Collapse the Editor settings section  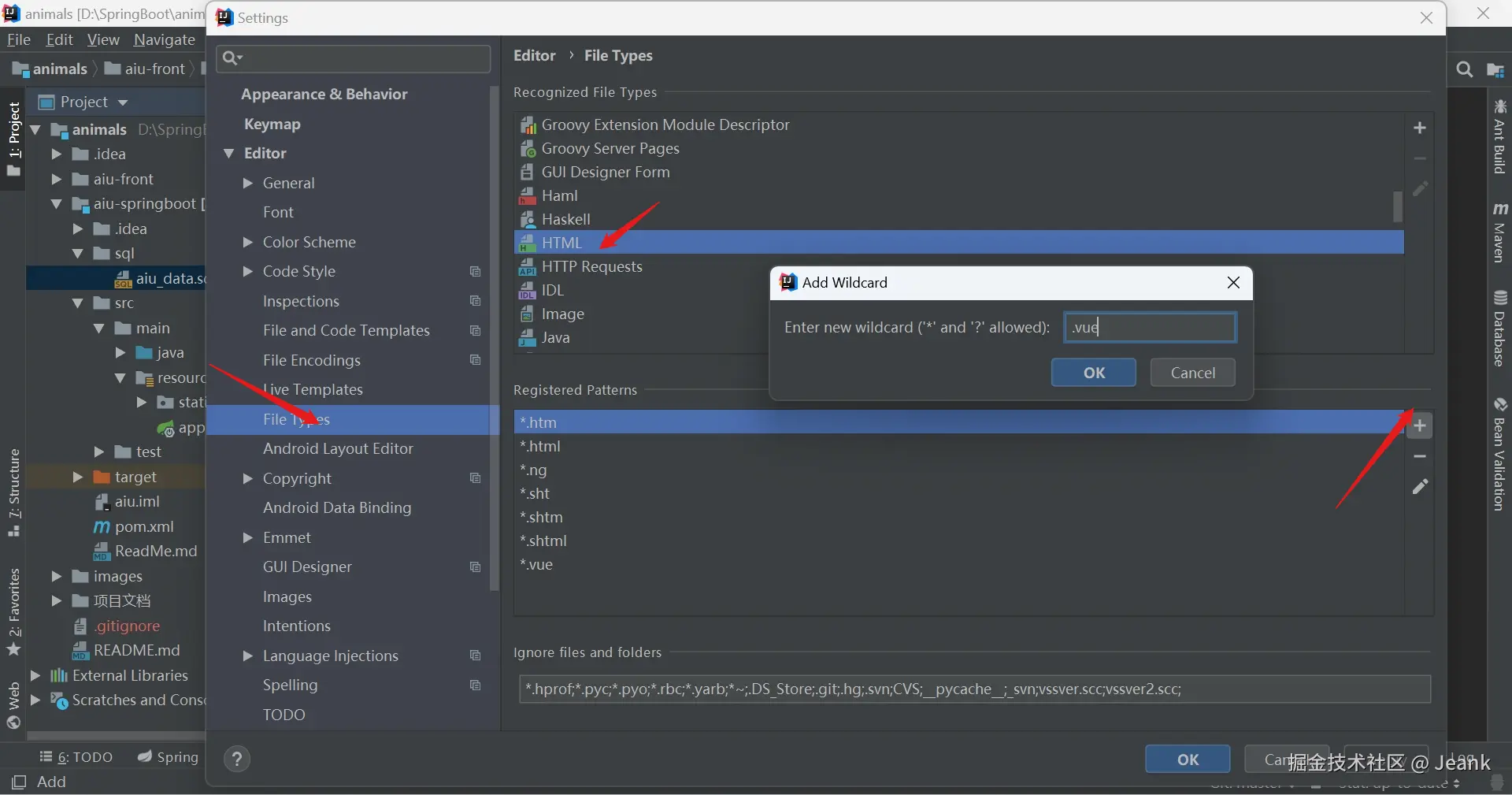pos(229,153)
